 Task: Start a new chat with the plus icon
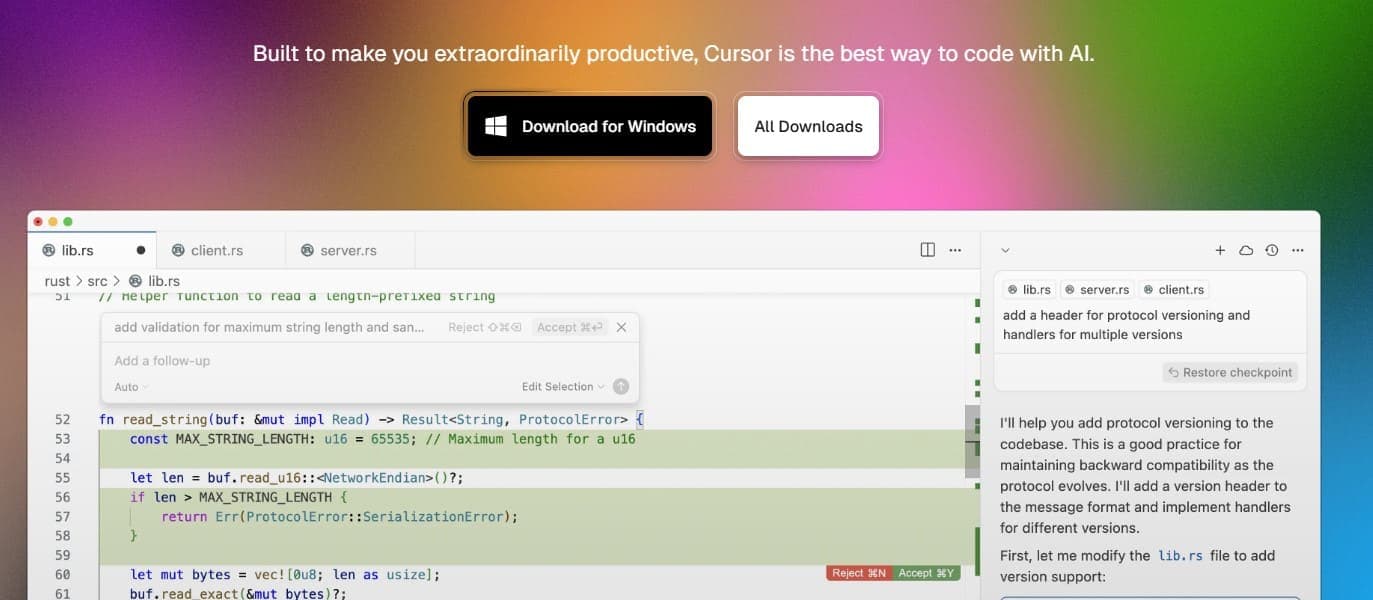click(1220, 250)
